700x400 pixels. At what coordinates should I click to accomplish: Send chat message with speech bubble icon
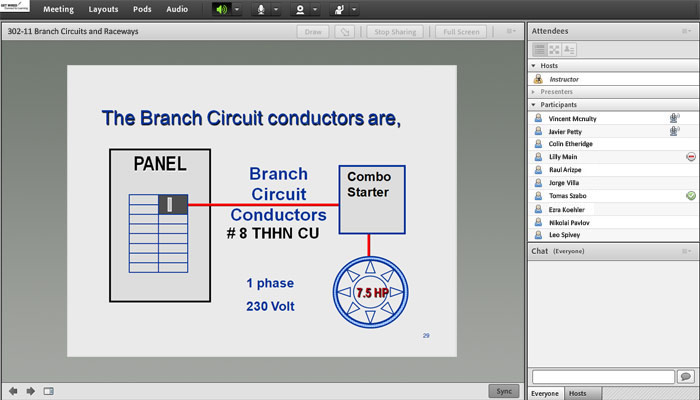point(685,376)
